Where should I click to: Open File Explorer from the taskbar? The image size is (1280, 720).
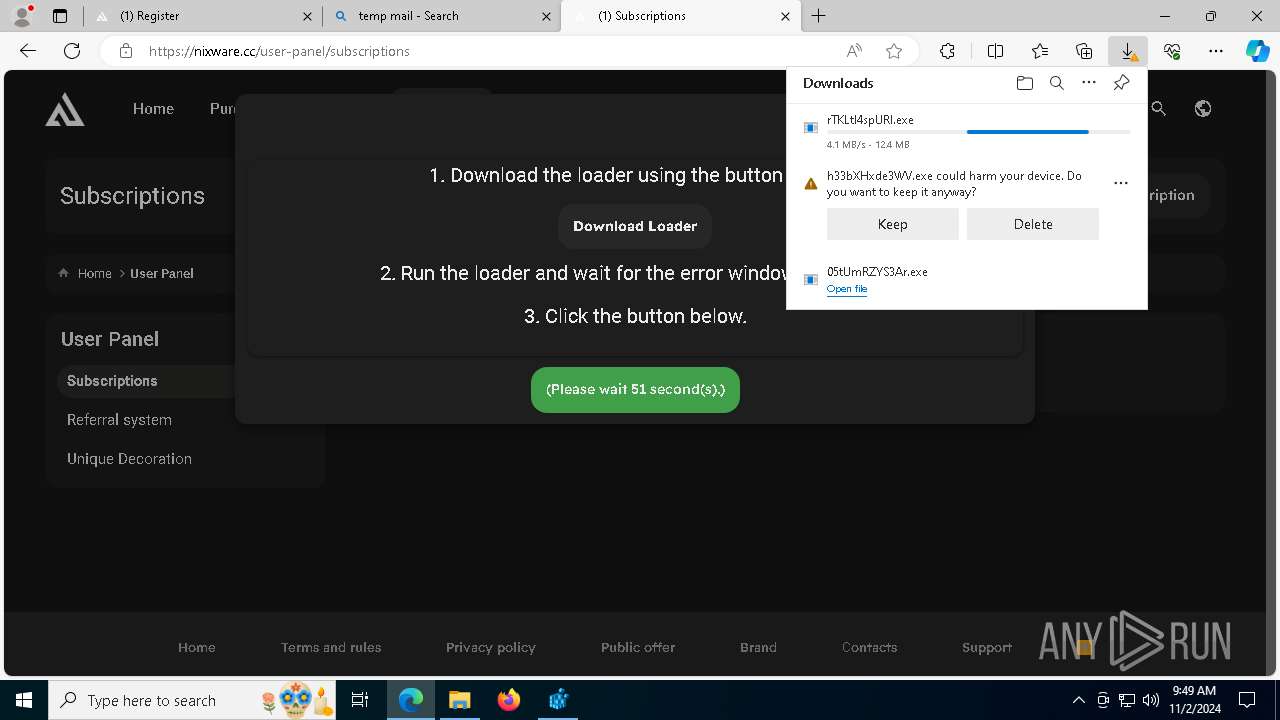459,700
